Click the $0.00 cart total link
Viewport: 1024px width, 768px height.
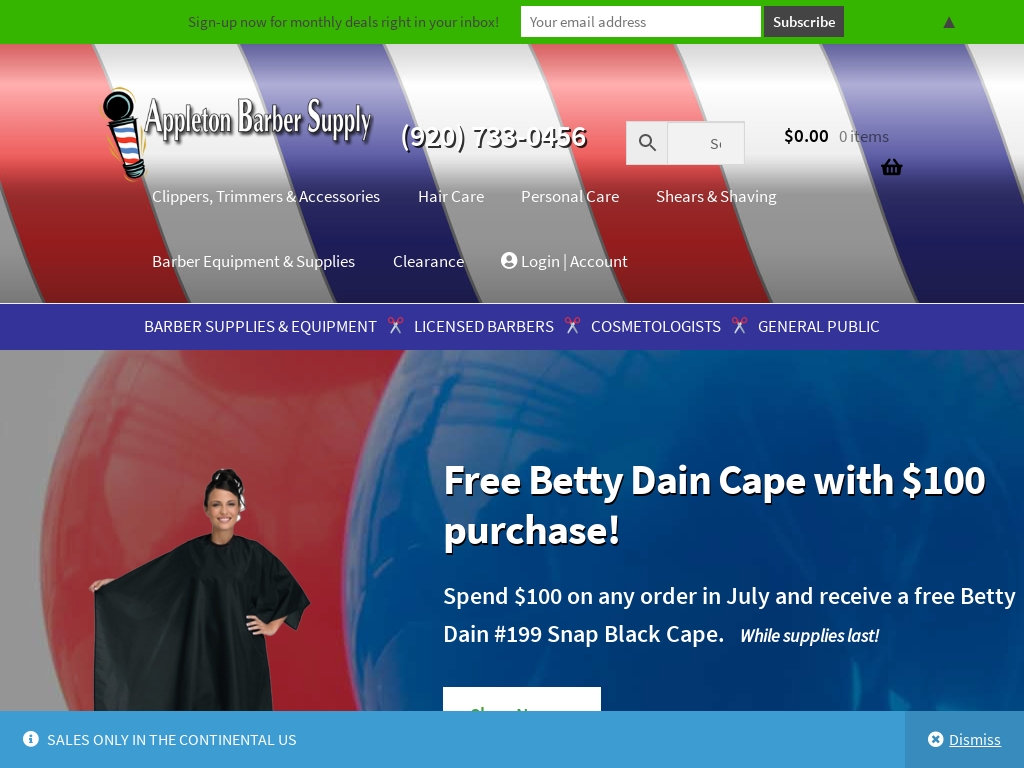pyautogui.click(x=806, y=136)
